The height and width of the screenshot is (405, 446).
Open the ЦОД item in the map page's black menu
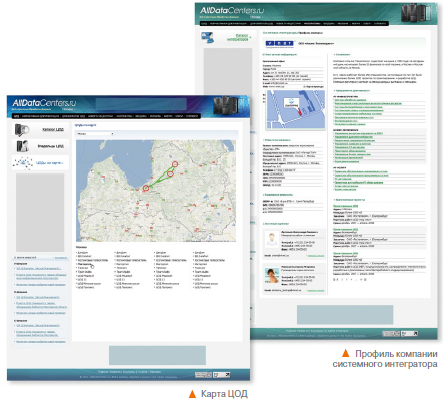click(16, 116)
